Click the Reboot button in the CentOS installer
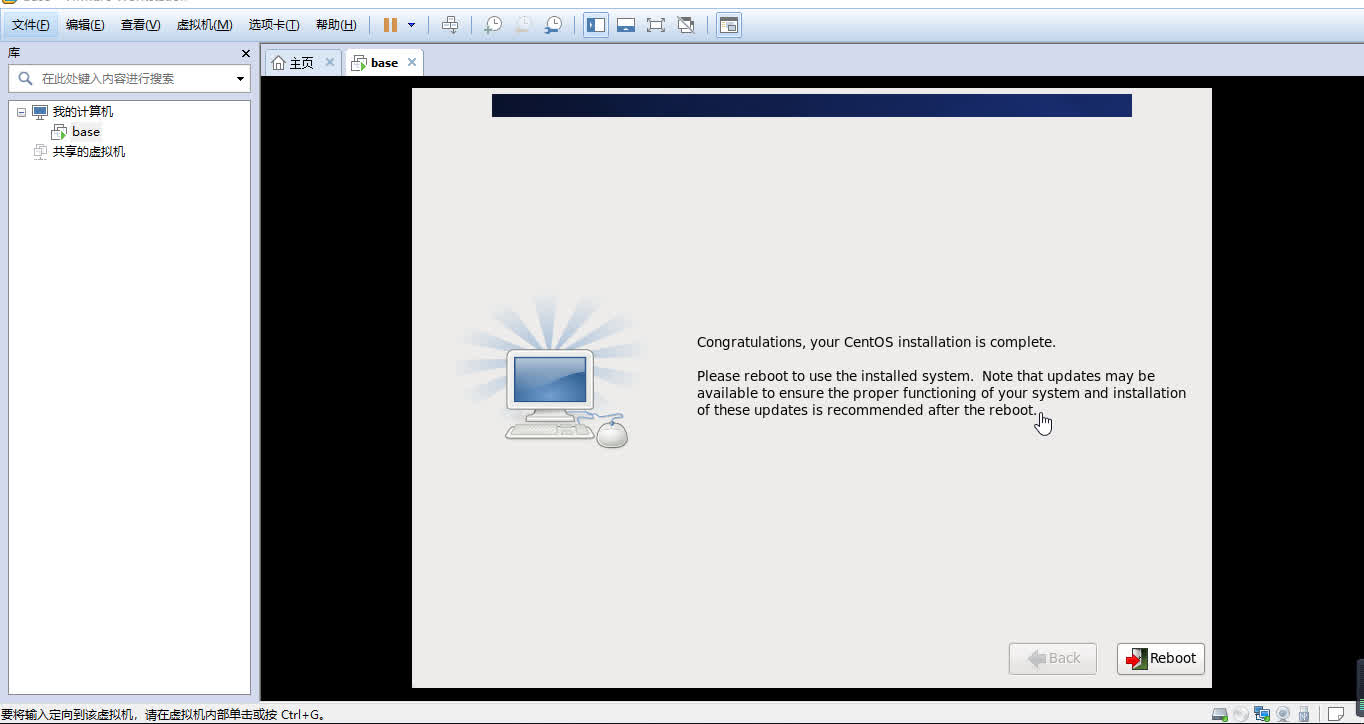The height and width of the screenshot is (724, 1364). pyautogui.click(x=1160, y=658)
